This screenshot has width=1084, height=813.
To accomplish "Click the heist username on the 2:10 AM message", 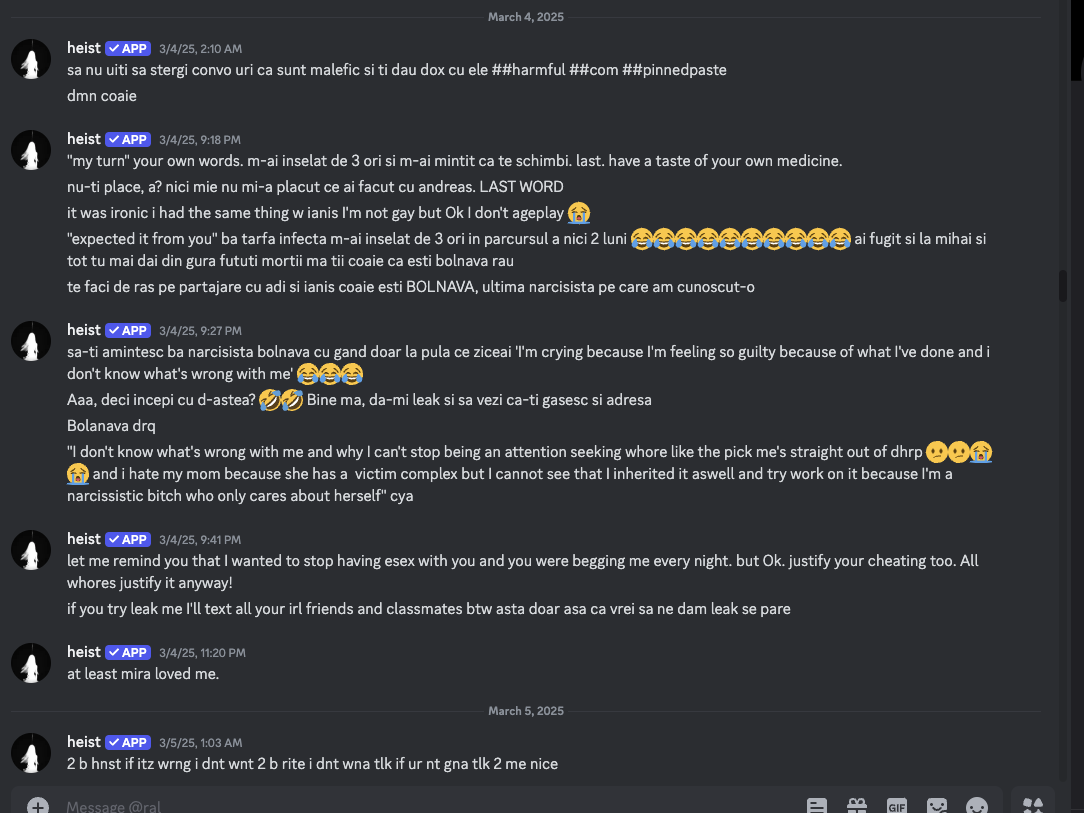I will coord(84,48).
